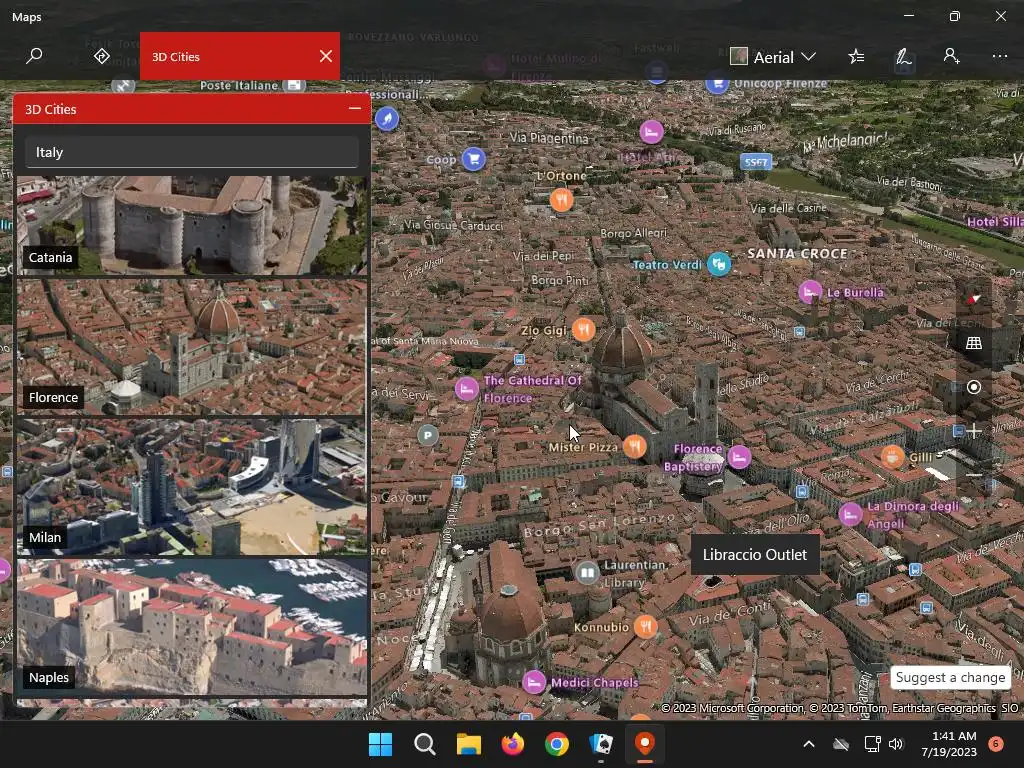Screen dimensions: 1024x768
Task: Click the Gilli cafe pin
Action: tap(893, 456)
